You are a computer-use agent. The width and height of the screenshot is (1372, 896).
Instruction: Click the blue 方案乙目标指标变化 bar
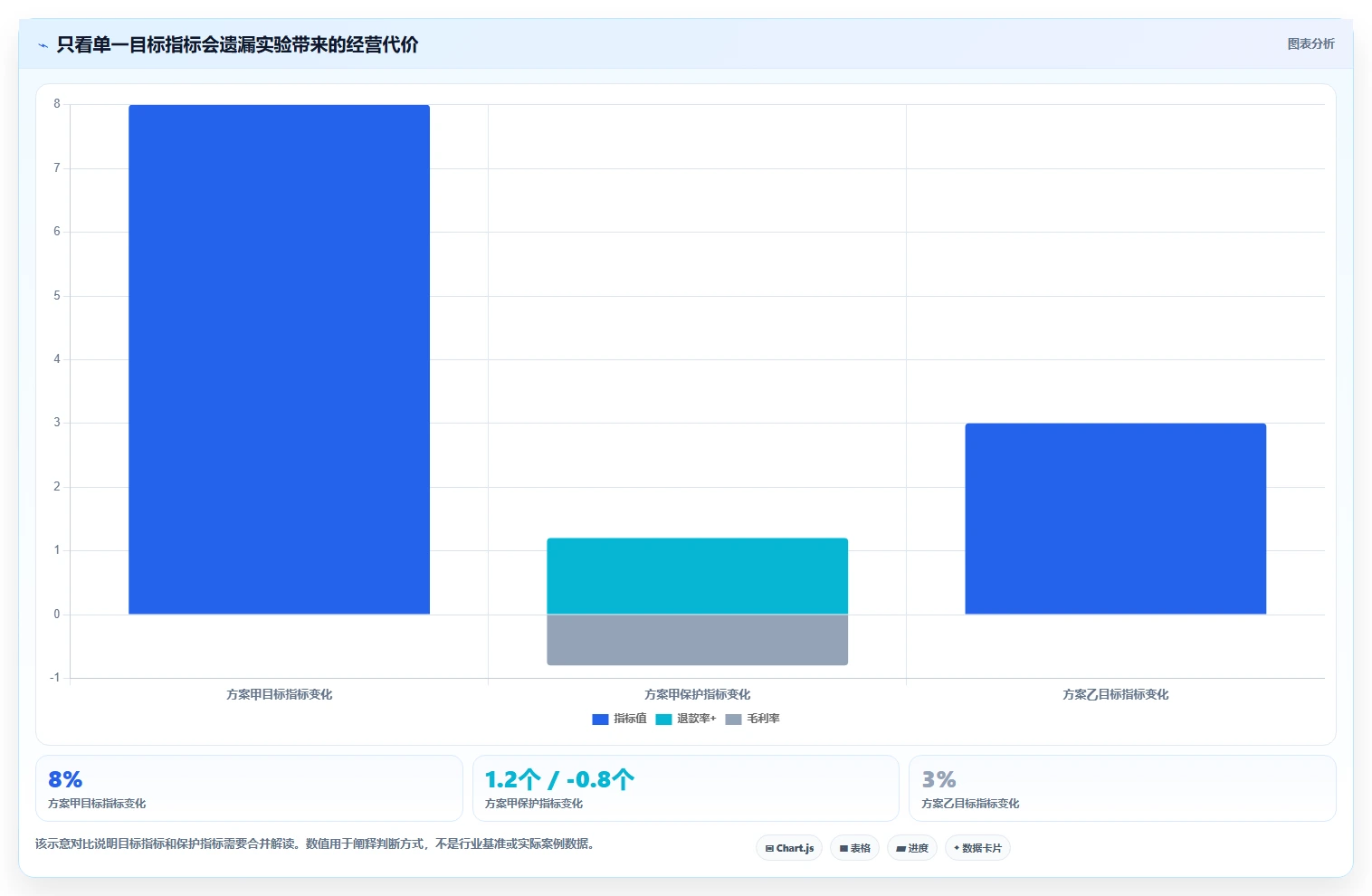coord(1115,519)
